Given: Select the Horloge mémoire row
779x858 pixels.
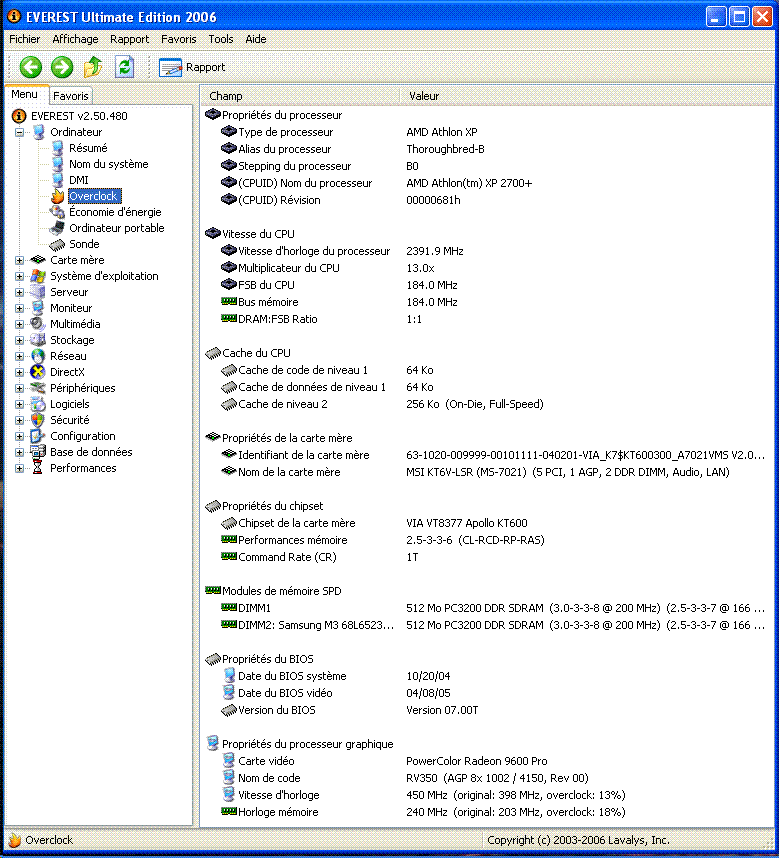Looking at the screenshot, I should 486,812.
